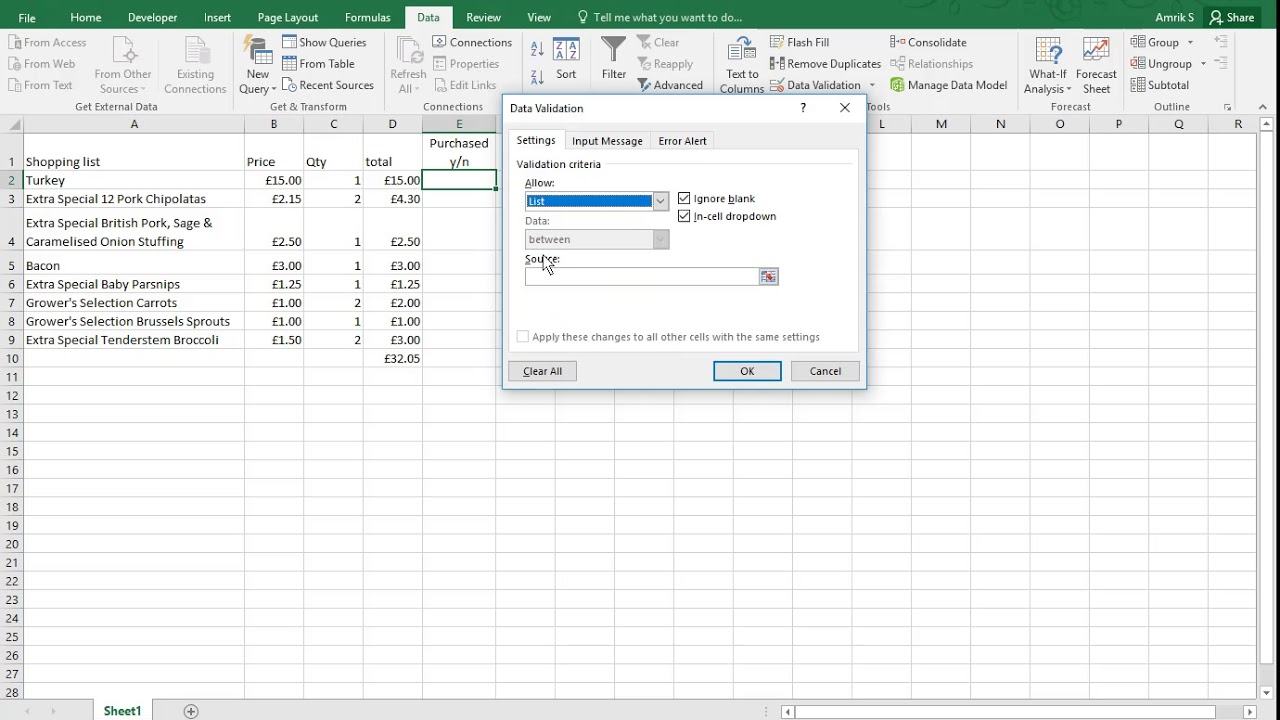Image resolution: width=1280 pixels, height=720 pixels.
Task: Click the Clear All button
Action: (x=542, y=371)
